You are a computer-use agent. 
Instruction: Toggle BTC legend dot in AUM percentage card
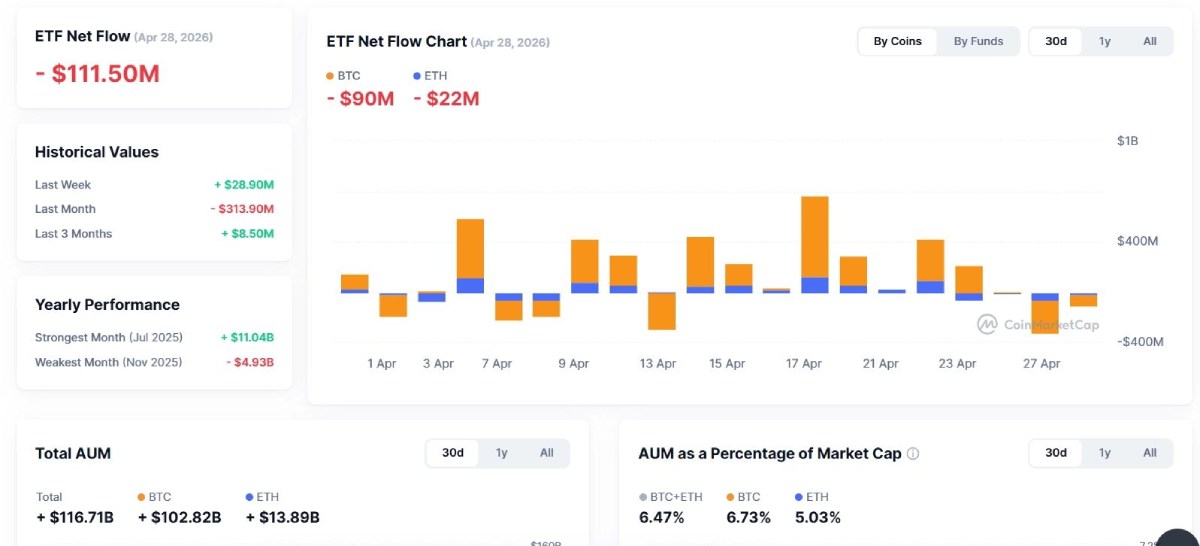[730, 497]
